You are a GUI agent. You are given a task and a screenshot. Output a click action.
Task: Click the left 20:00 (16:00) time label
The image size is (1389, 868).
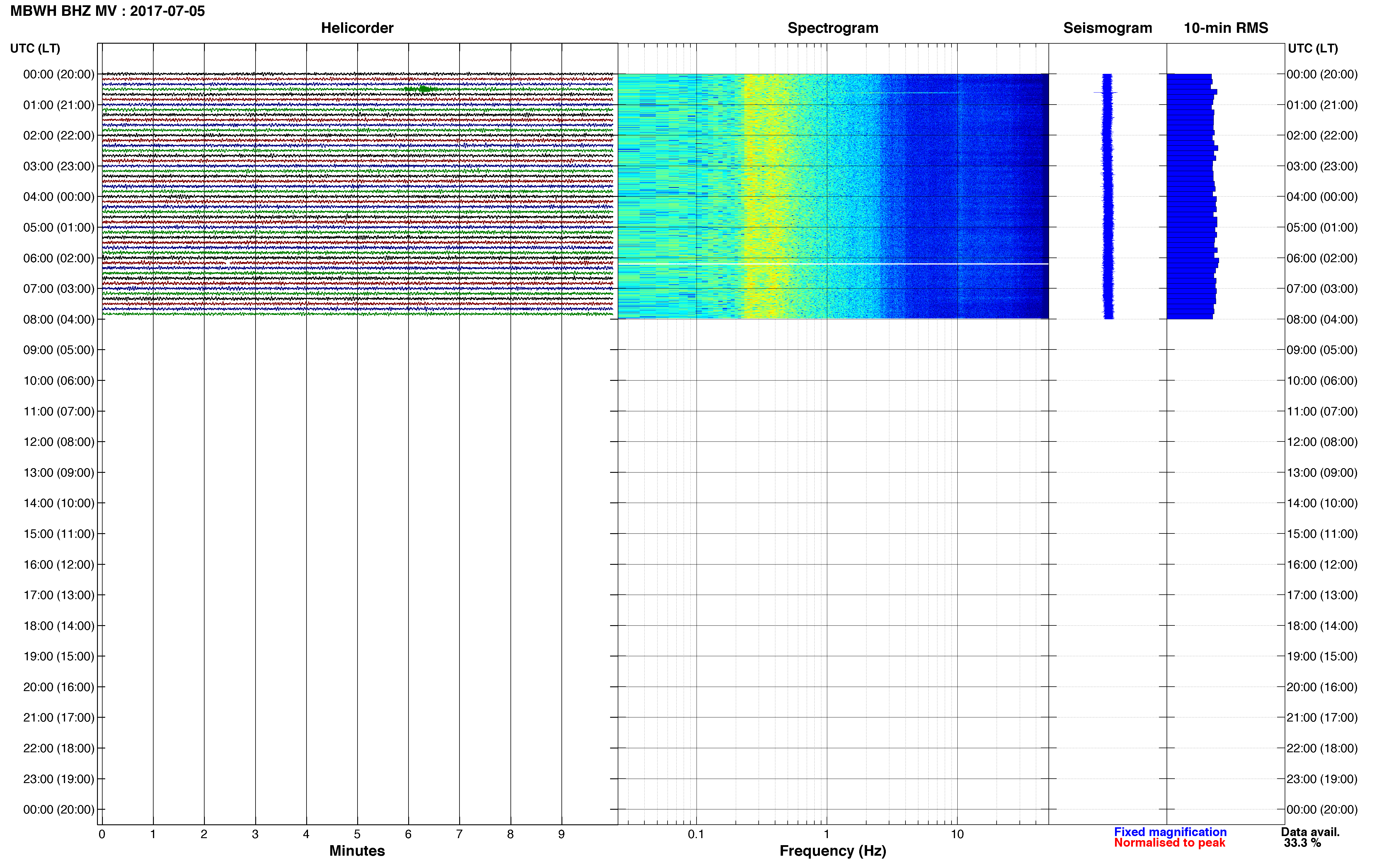tap(59, 687)
